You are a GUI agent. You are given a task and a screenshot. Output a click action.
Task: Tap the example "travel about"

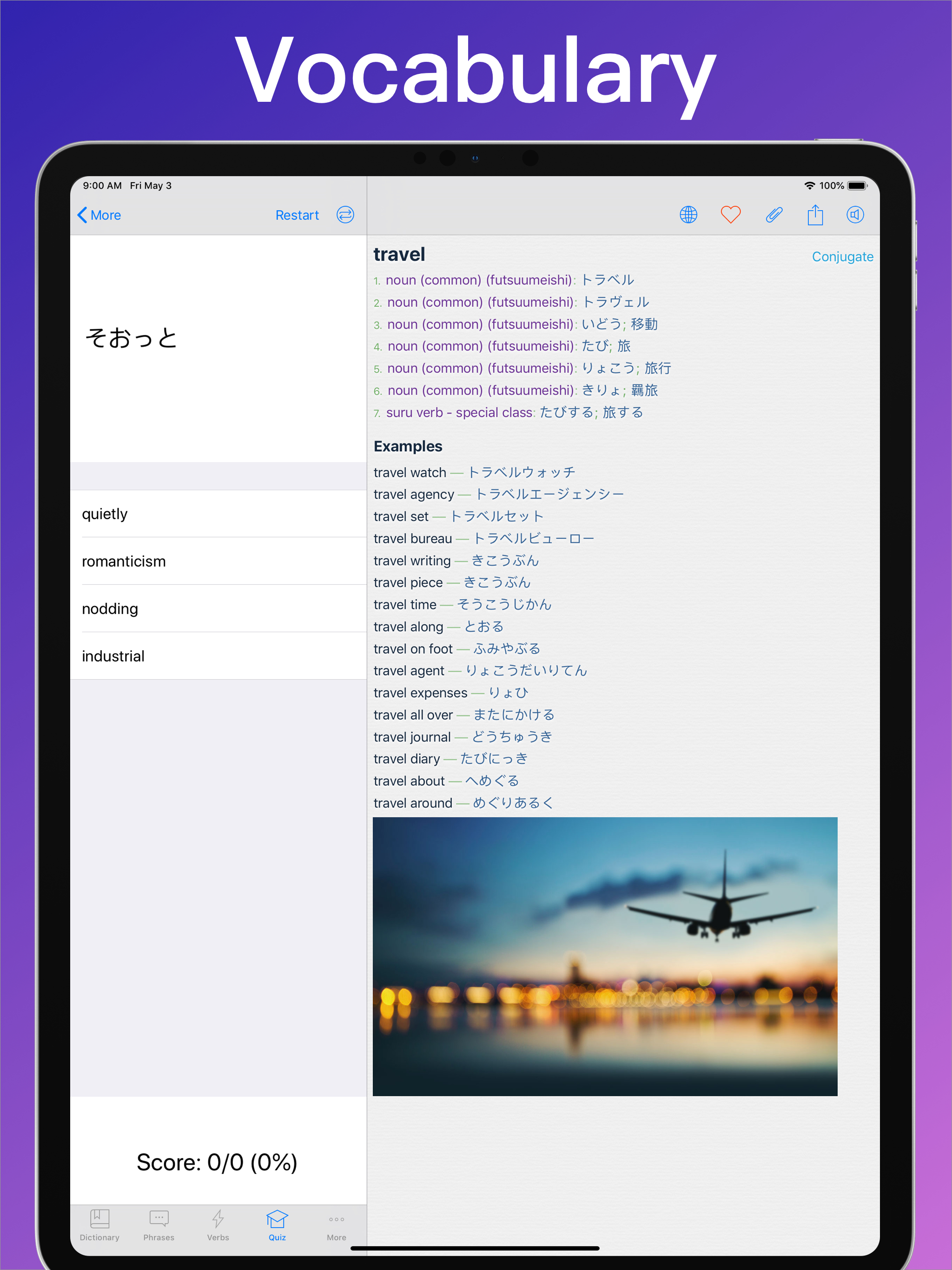(409, 781)
